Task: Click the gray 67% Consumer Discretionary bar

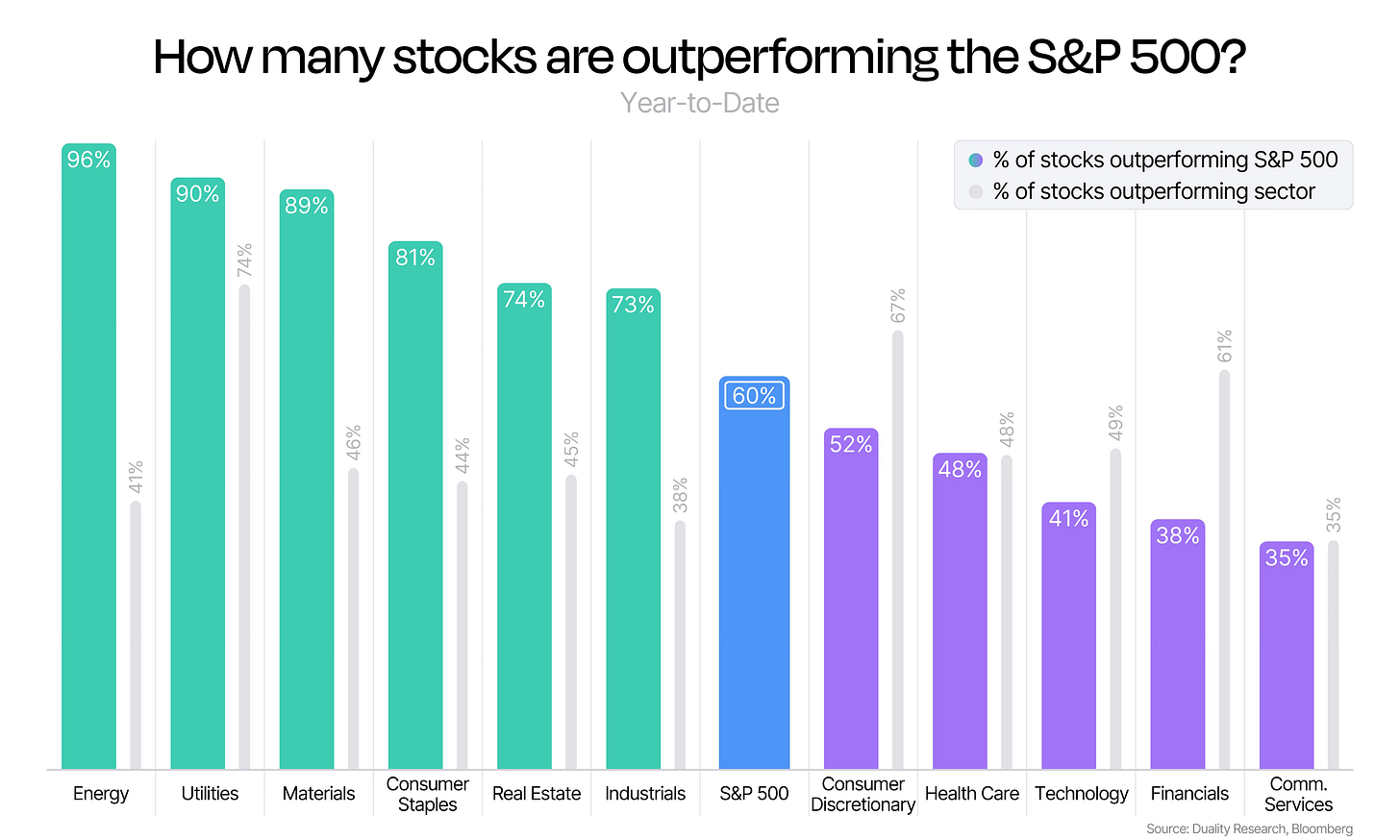Action: 898,550
